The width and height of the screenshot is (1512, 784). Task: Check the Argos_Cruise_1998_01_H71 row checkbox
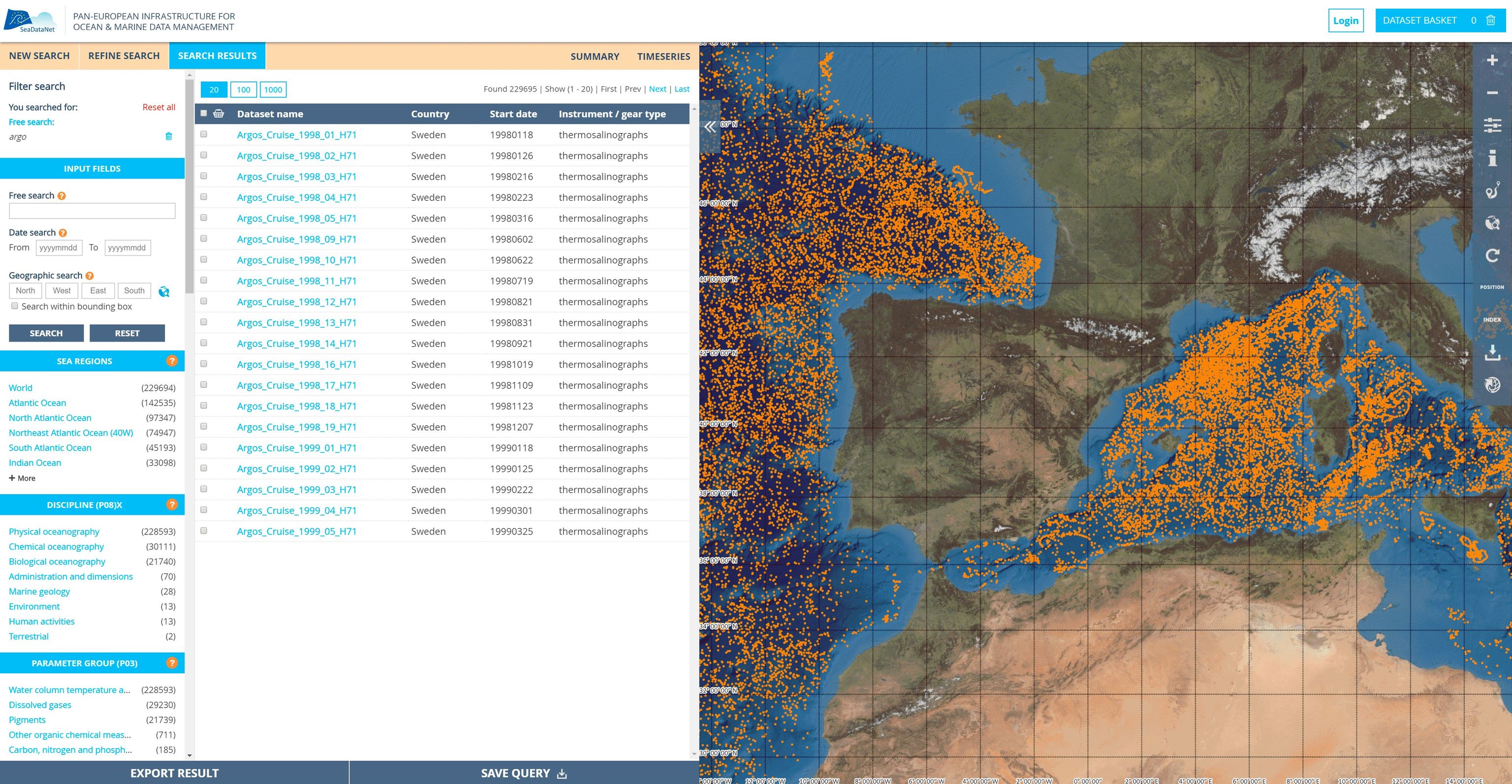click(204, 134)
